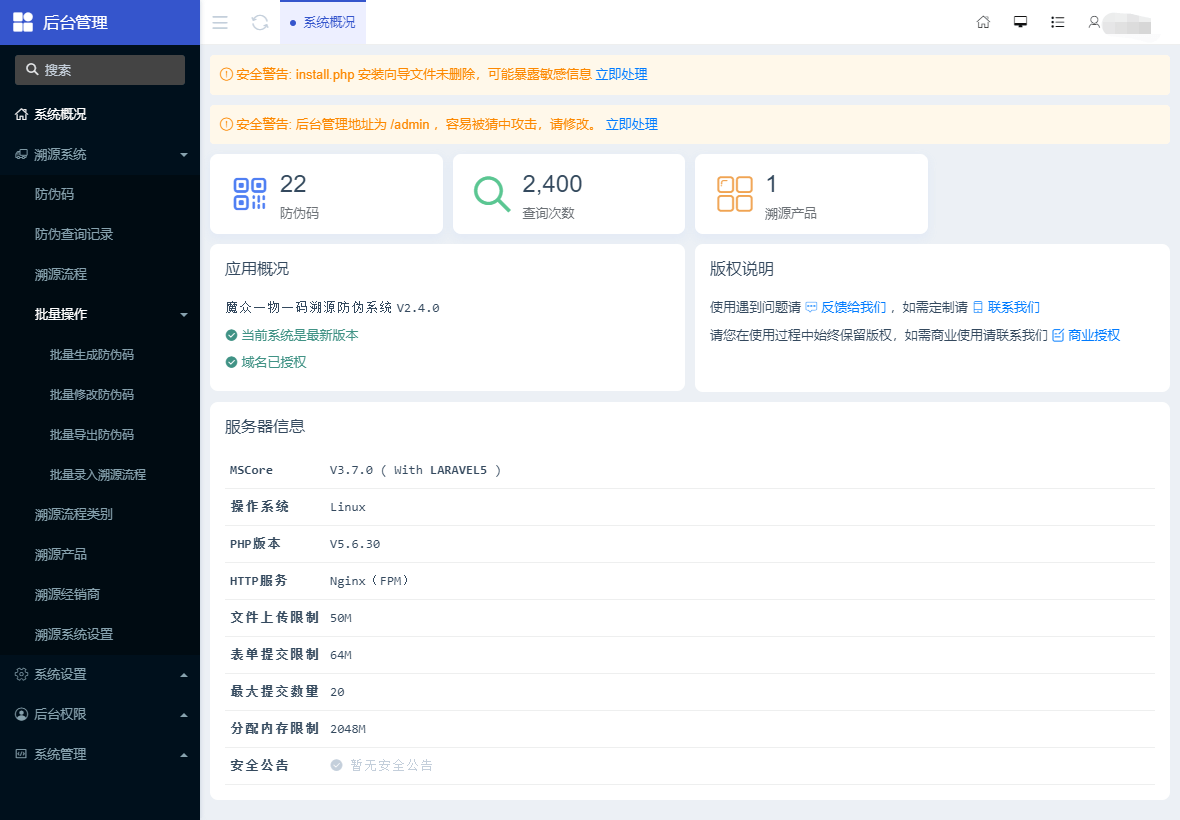Expand the 系统设置 menu arrow
The height and width of the screenshot is (820, 1180).
pyautogui.click(x=184, y=675)
